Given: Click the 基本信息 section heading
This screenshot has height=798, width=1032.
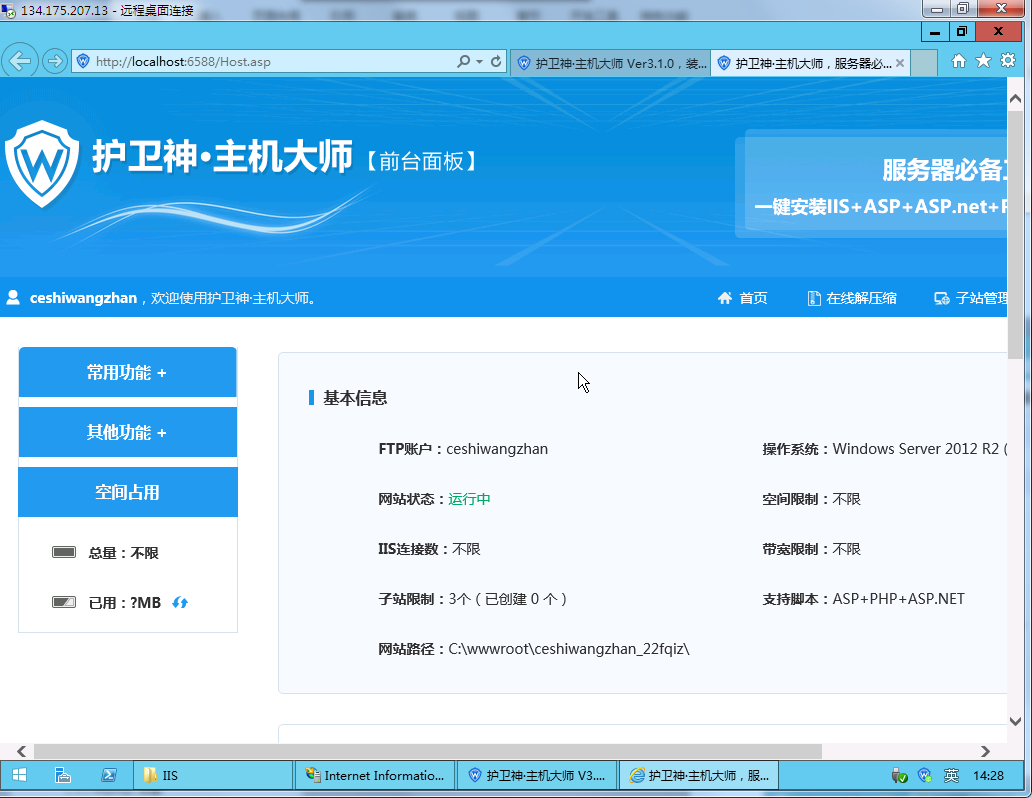Looking at the screenshot, I should coord(355,398).
